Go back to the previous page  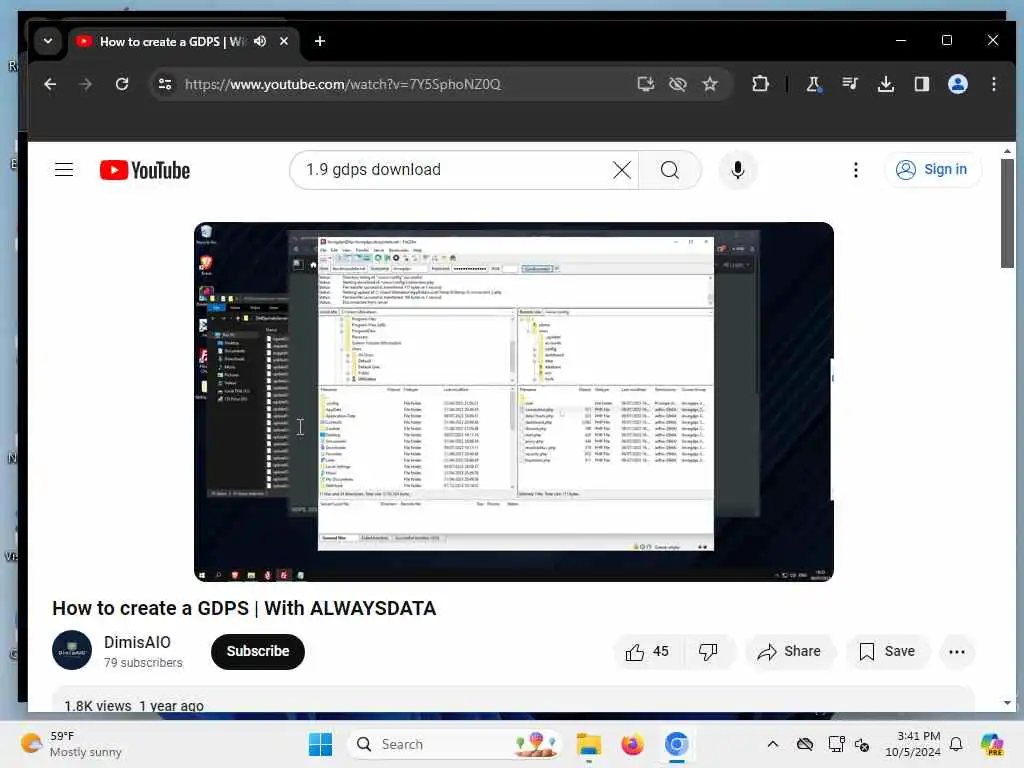pos(50,84)
